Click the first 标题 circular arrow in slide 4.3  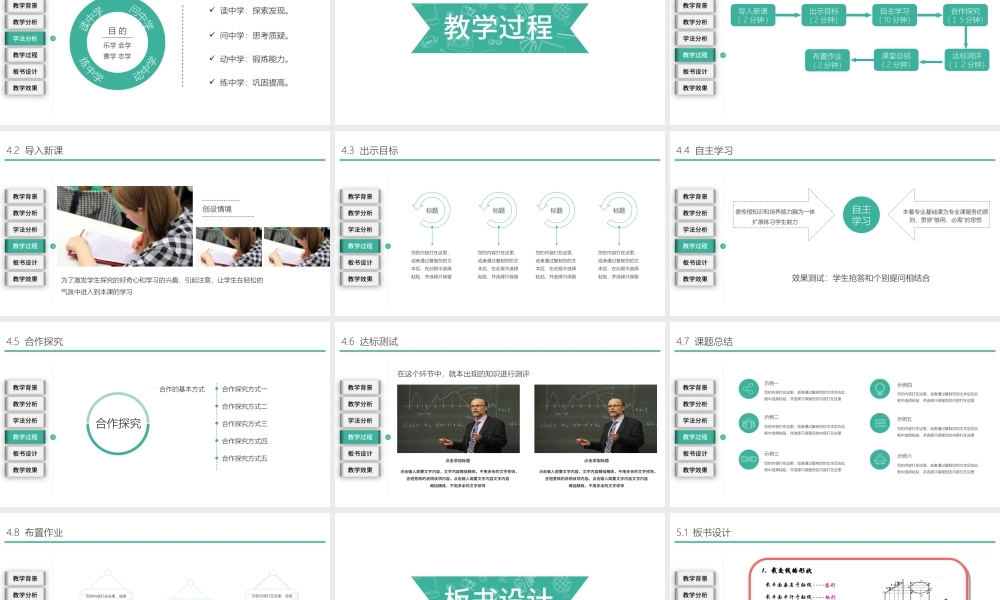[432, 211]
